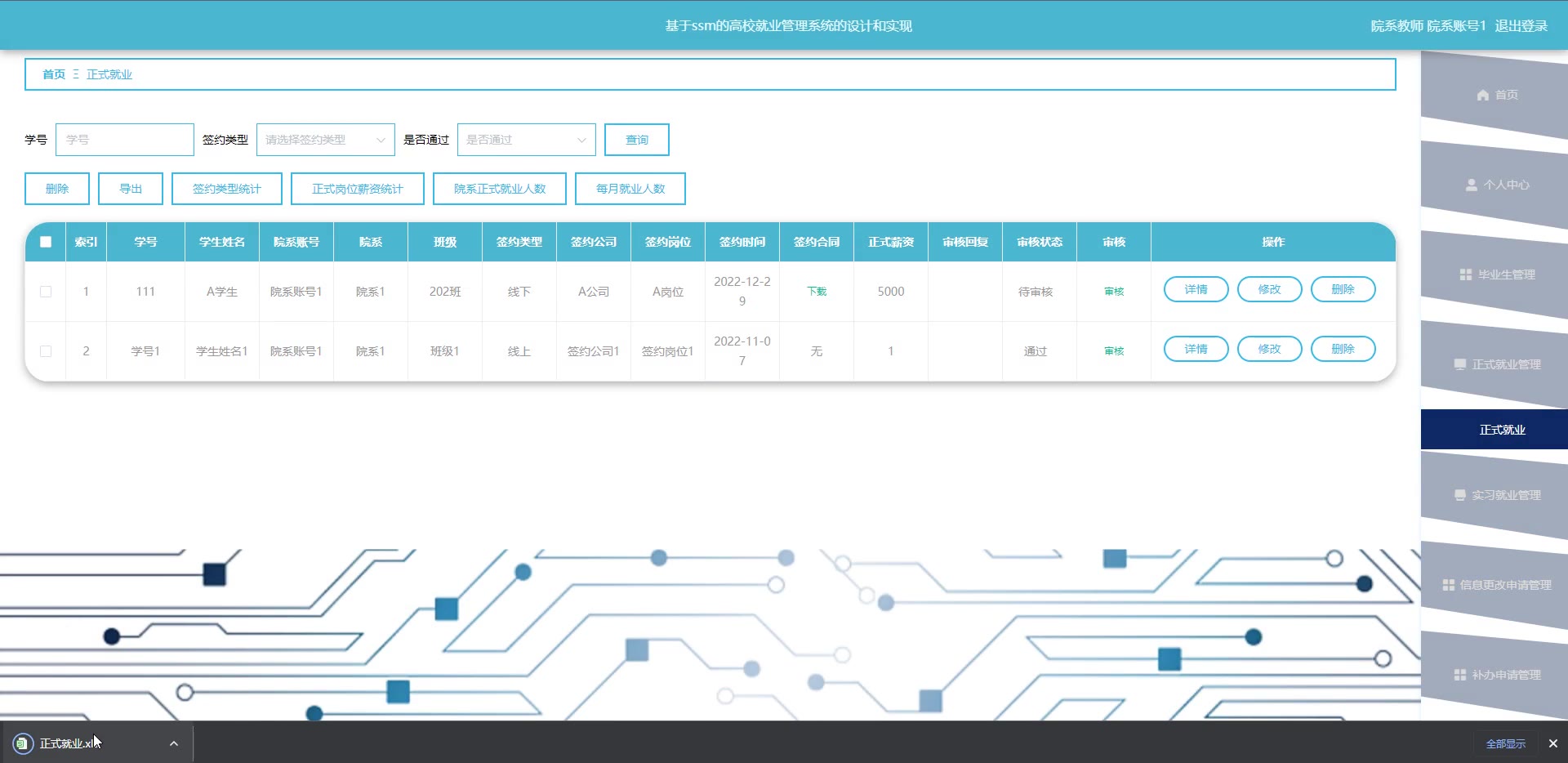This screenshot has height=763, width=1568.
Task: Click the 学号 search input field
Action: pyautogui.click(x=125, y=140)
